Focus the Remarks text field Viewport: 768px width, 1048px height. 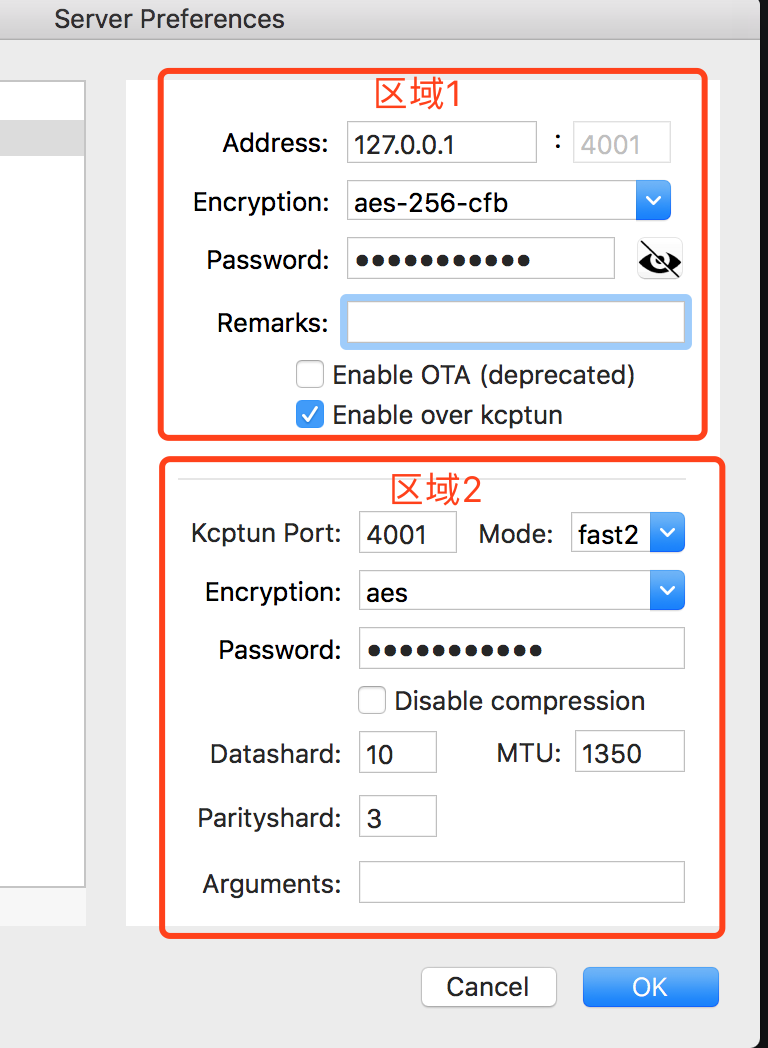515,322
